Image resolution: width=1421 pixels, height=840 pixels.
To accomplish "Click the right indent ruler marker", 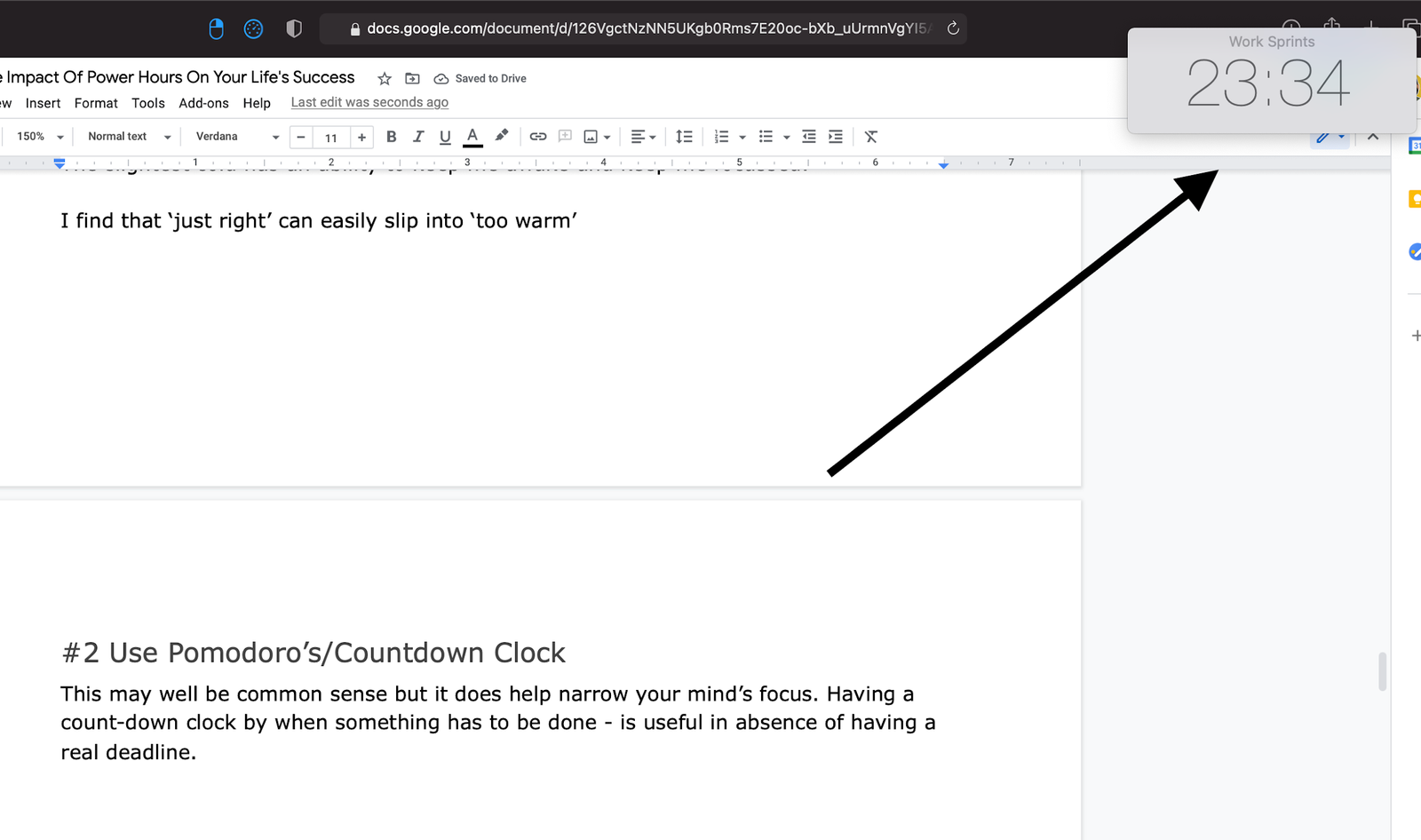I will coord(943,165).
